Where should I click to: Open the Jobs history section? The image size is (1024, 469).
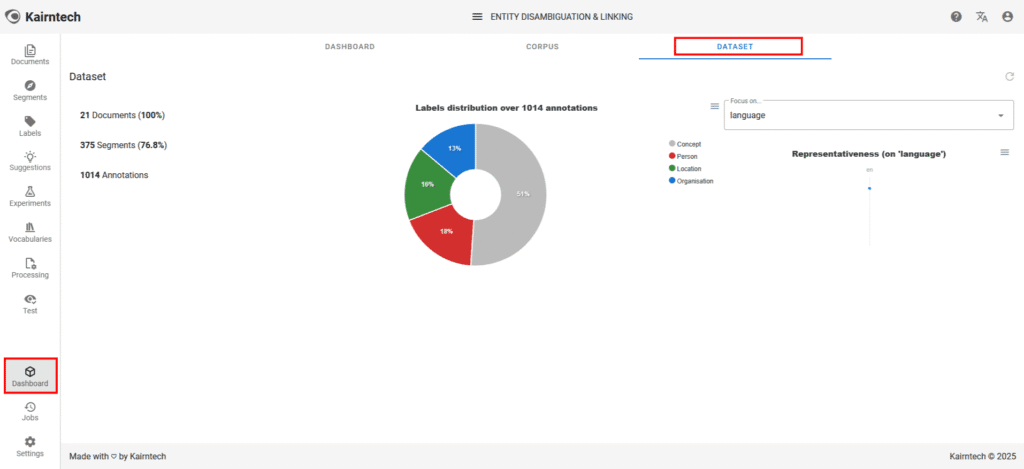click(30, 411)
